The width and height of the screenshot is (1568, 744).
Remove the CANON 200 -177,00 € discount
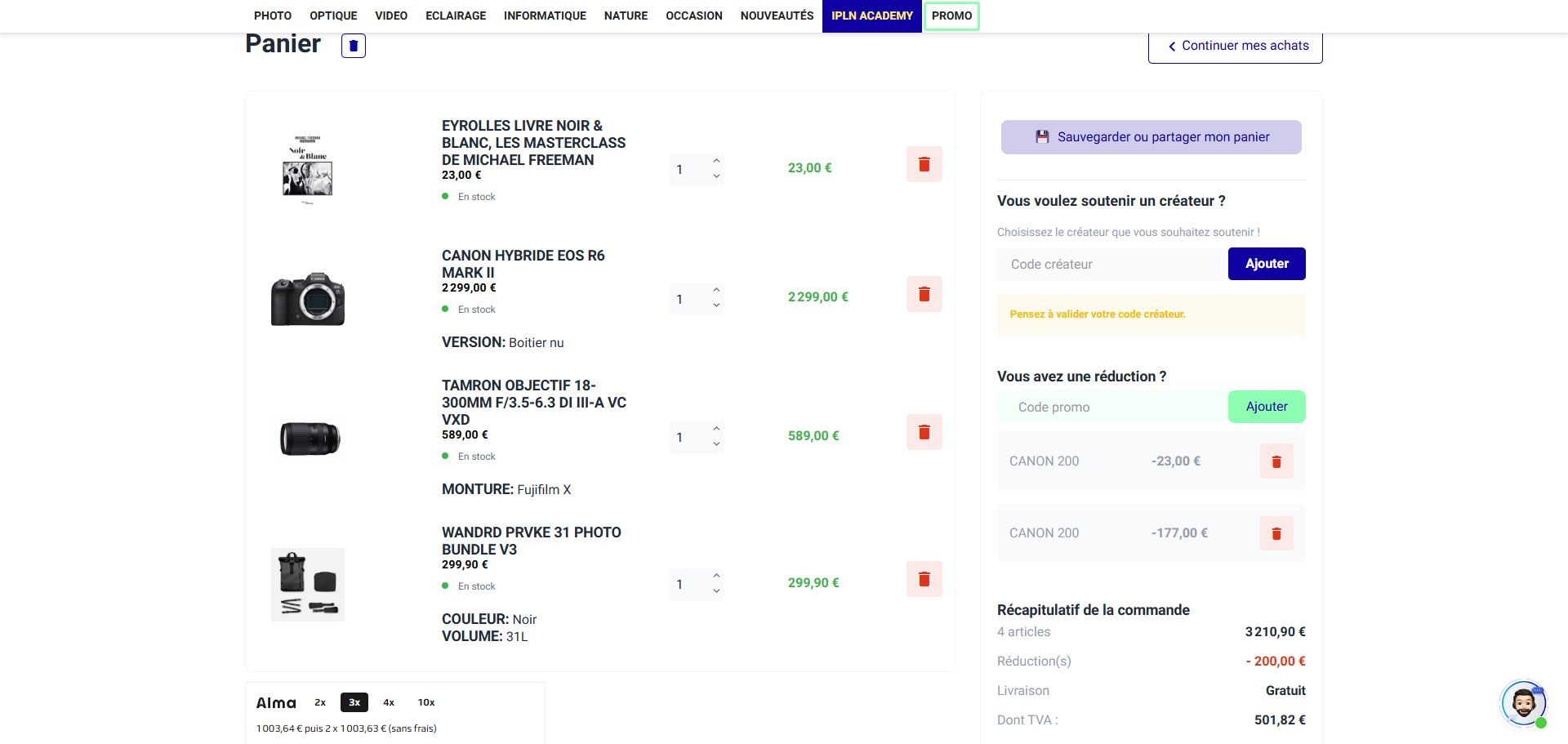1276,534
